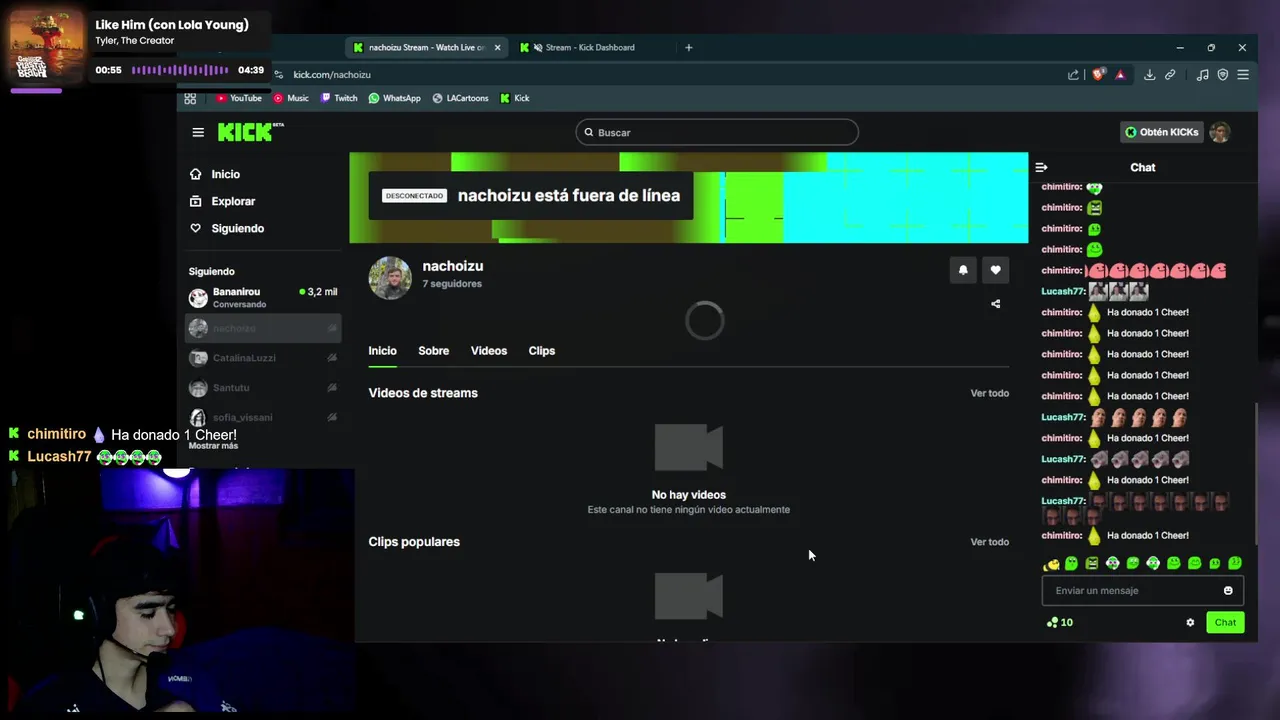
Task: Seek in the music widget waveform progress
Action: pos(181,70)
